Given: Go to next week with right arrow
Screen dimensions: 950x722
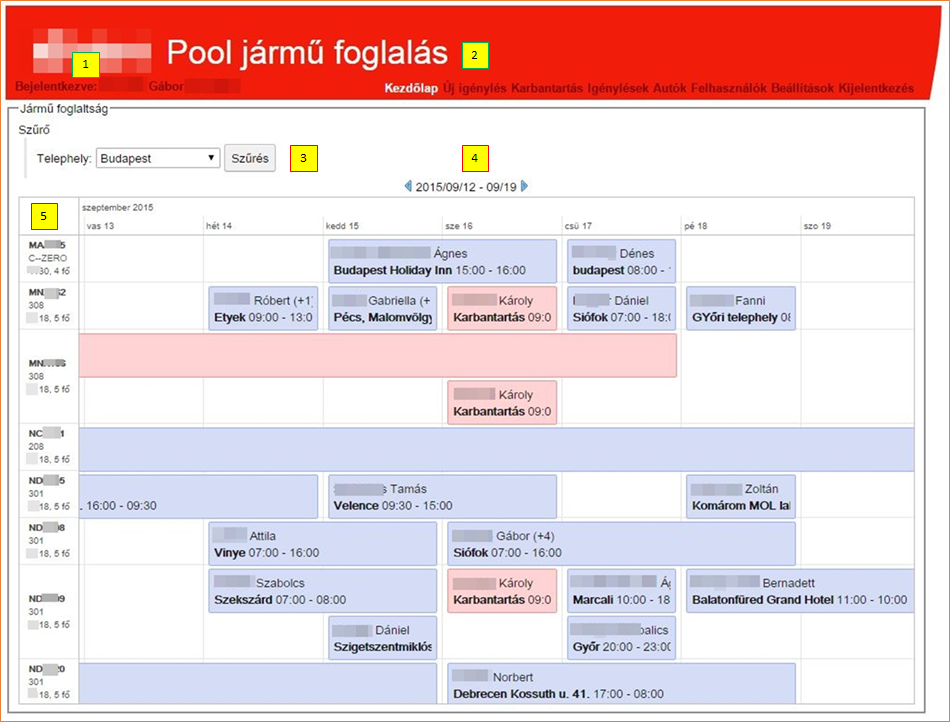Looking at the screenshot, I should [x=525, y=186].
